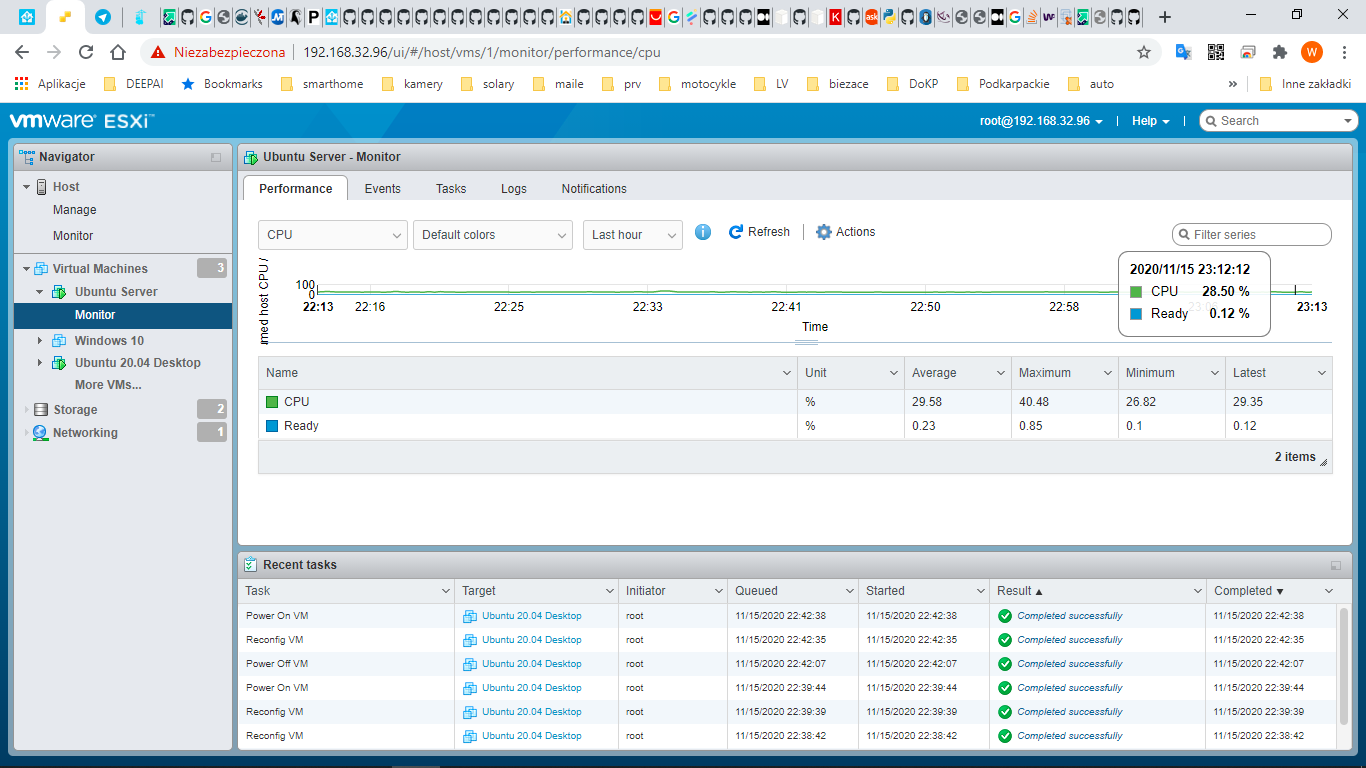Viewport: 1366px width, 768px height.
Task: Click the blue Ready series color swatch
Action: tap(272, 426)
